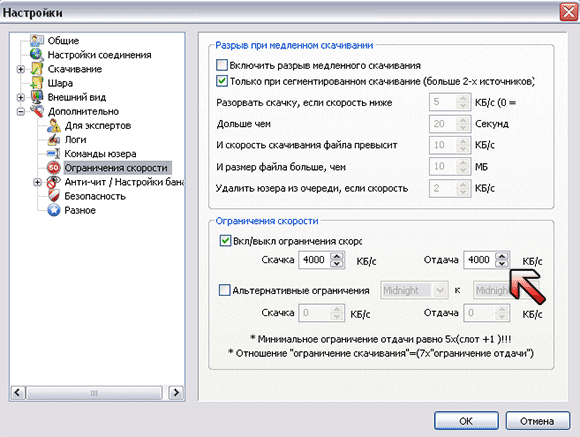Click the Отмена button

coord(537,421)
